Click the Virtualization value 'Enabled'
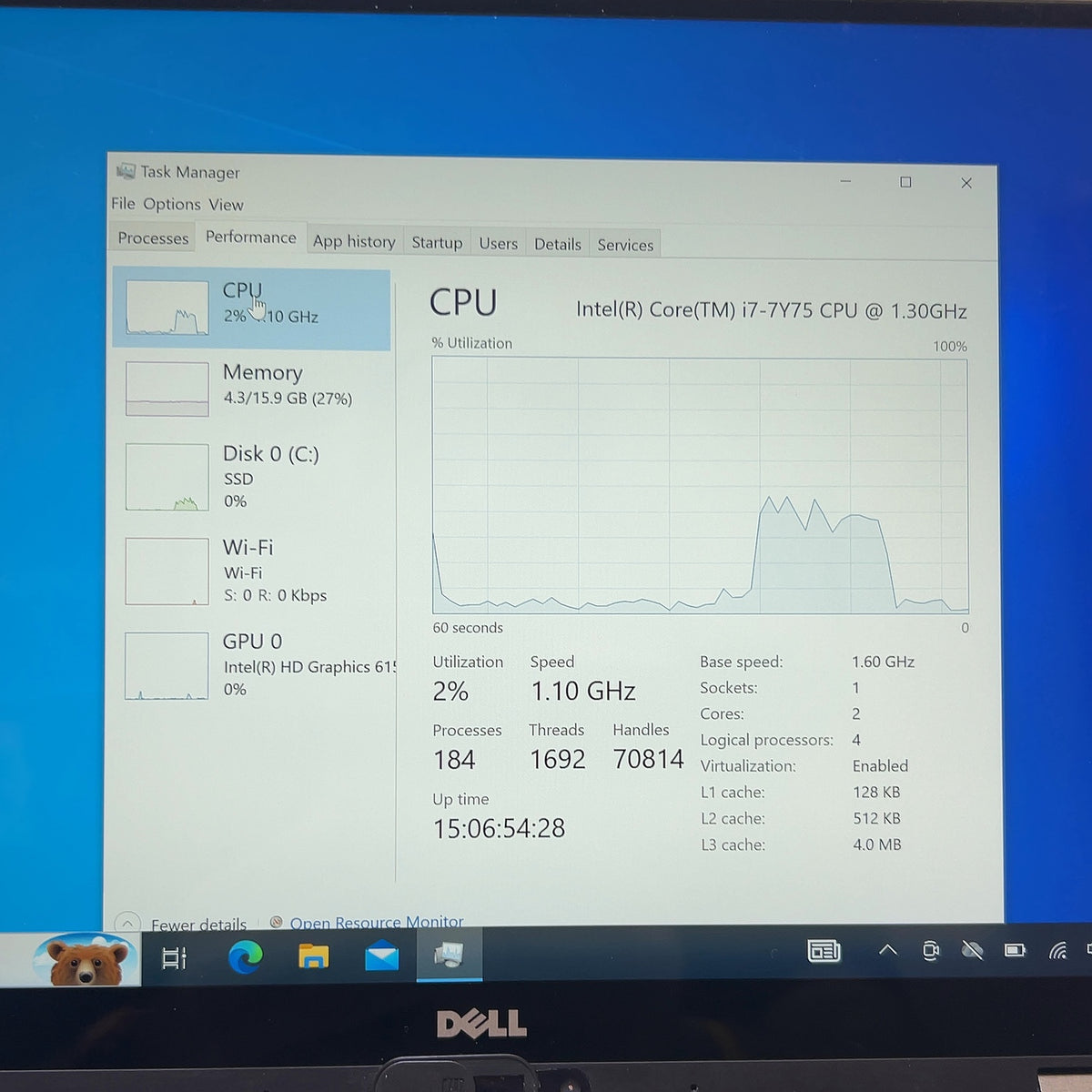Image resolution: width=1092 pixels, height=1092 pixels. 880,766
